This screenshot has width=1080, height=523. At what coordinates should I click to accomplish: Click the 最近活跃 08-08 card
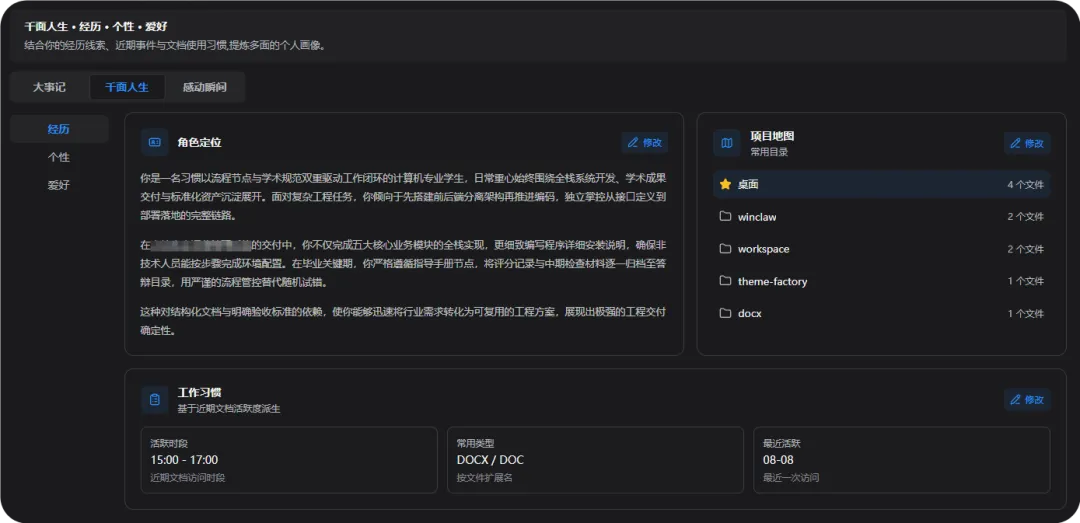click(x=902, y=460)
